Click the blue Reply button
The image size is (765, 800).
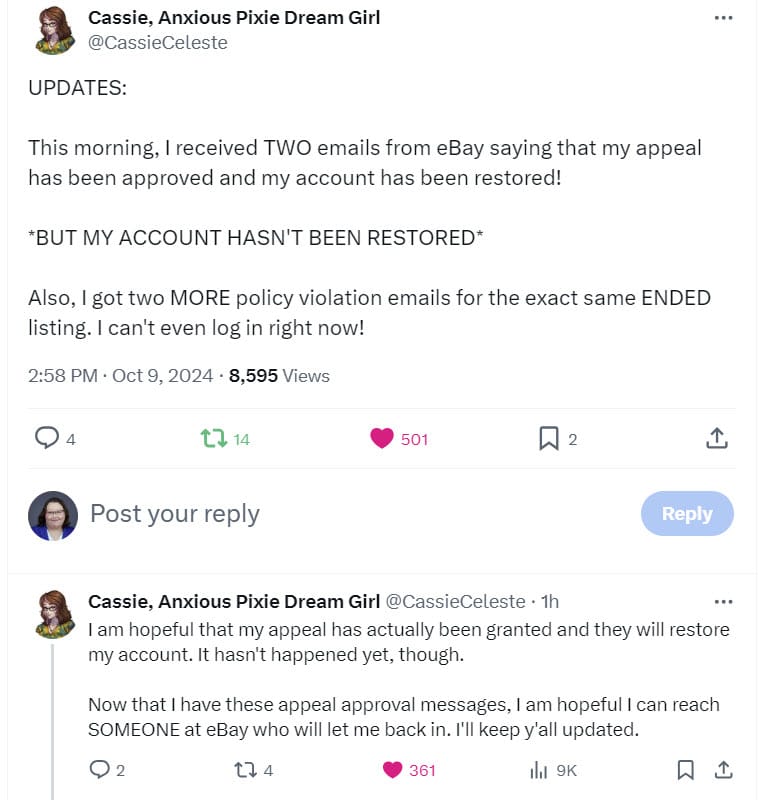click(x=687, y=513)
